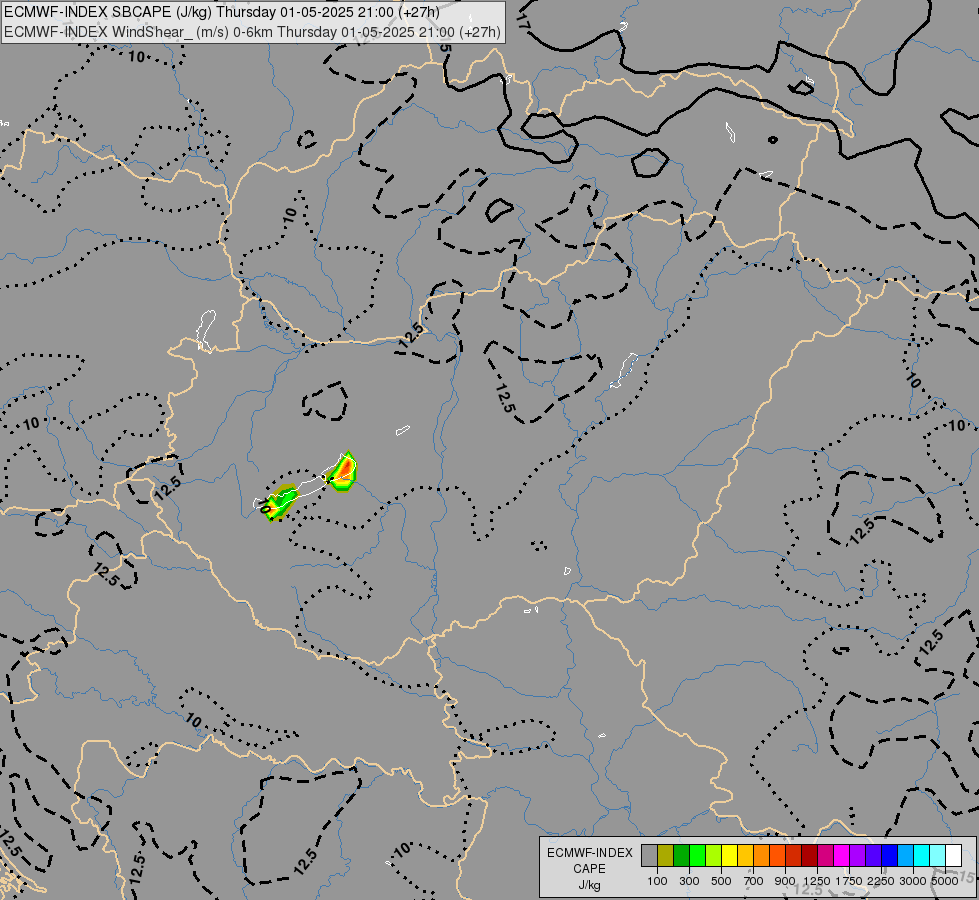This screenshot has width=979, height=900.
Task: Click the legend value 100
Action: [657, 881]
